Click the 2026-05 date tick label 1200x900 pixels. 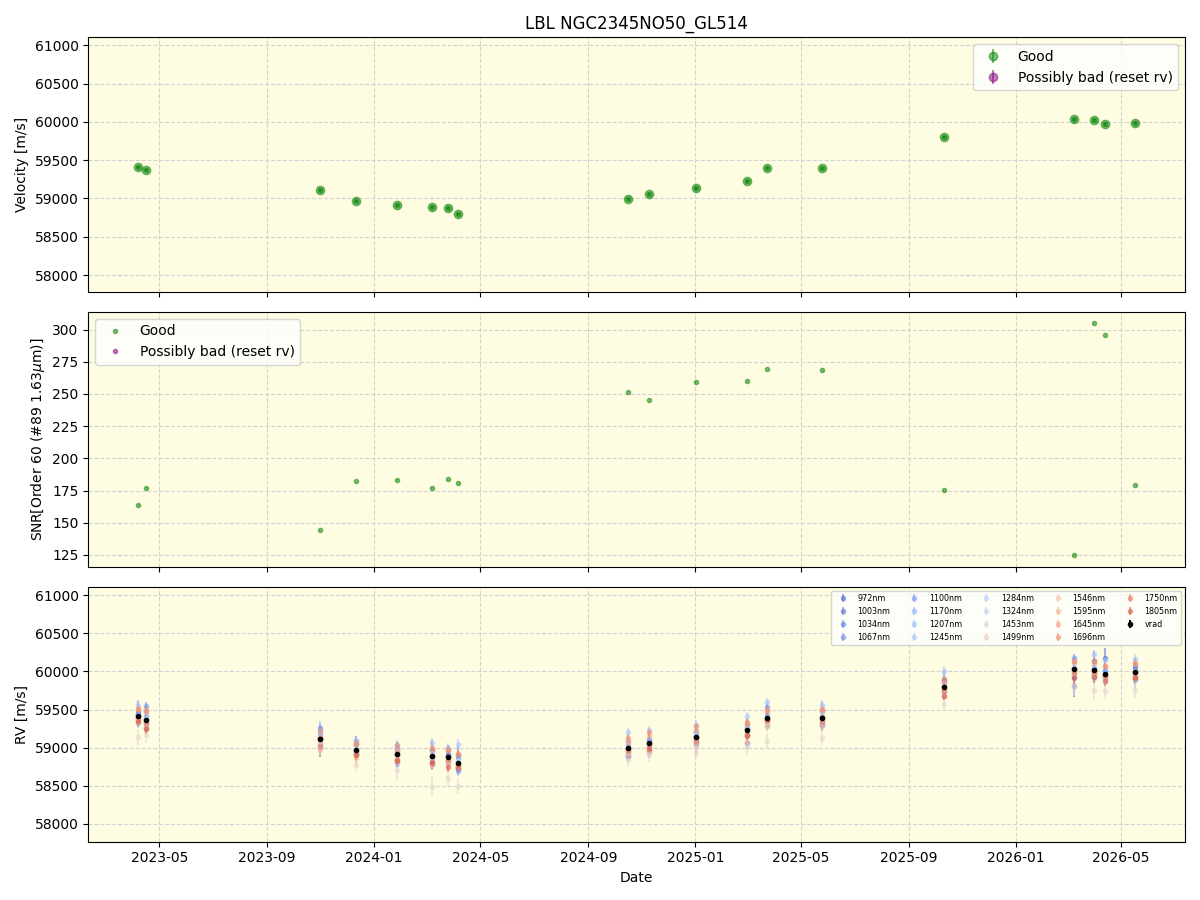pos(1121,856)
